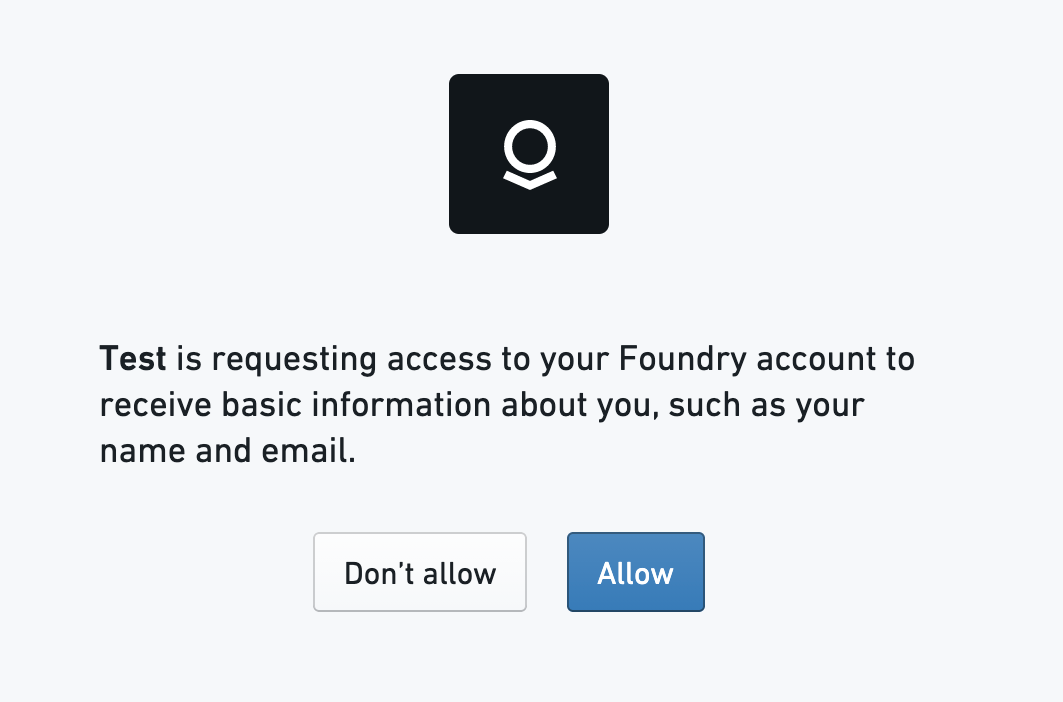Select the Foundry app logo at the top
The width and height of the screenshot is (1063, 702).
click(529, 154)
